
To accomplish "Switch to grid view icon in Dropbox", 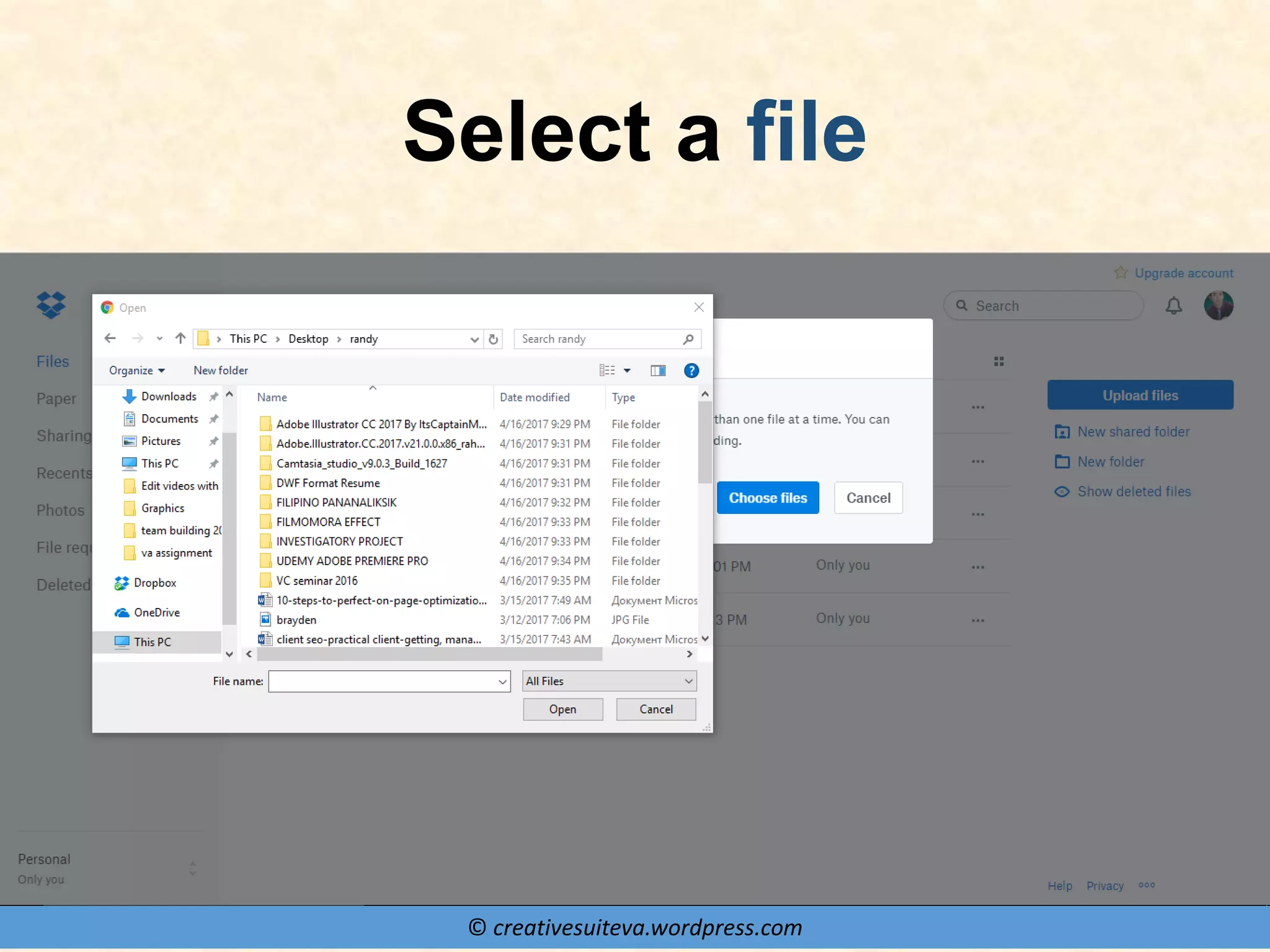I will pos(998,361).
